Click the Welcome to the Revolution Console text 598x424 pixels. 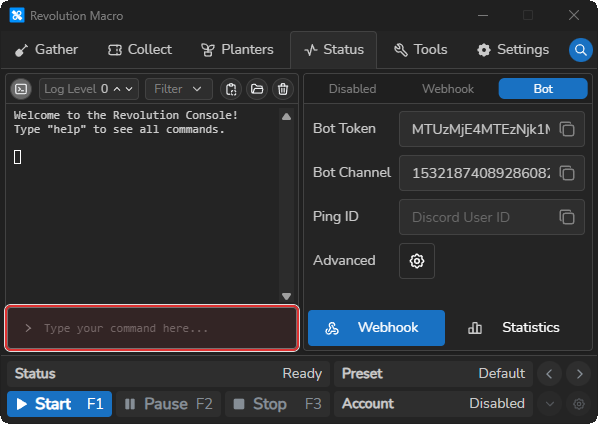(126, 115)
